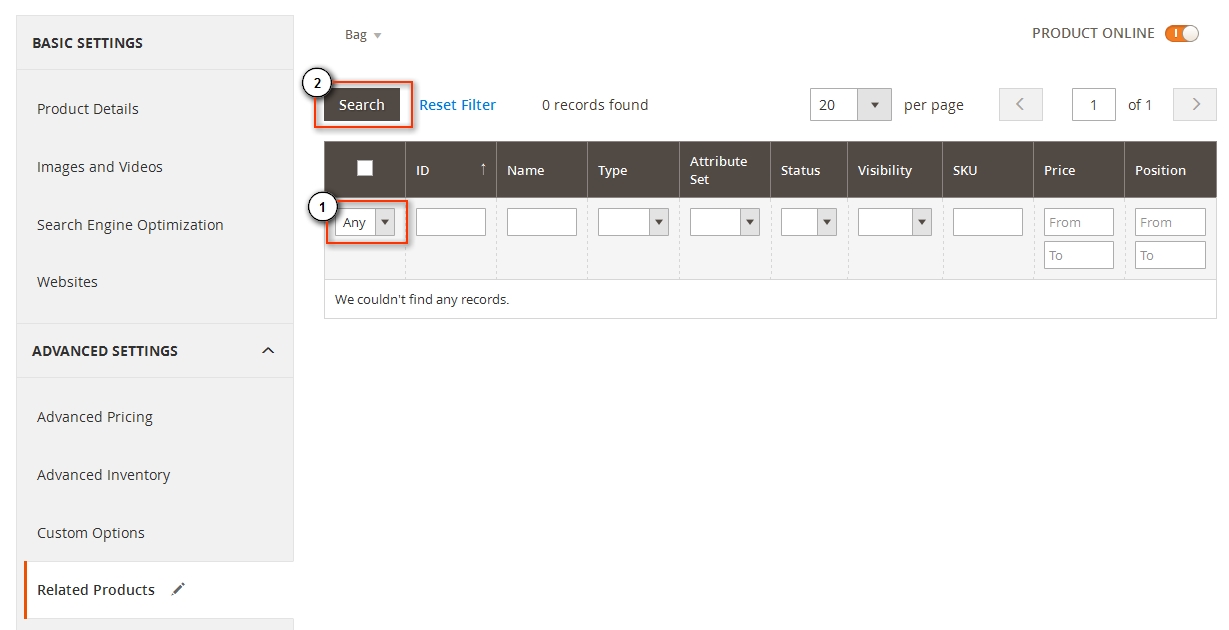Image resolution: width=1229 pixels, height=630 pixels.
Task: Click the Price From filter field
Action: coord(1078,221)
